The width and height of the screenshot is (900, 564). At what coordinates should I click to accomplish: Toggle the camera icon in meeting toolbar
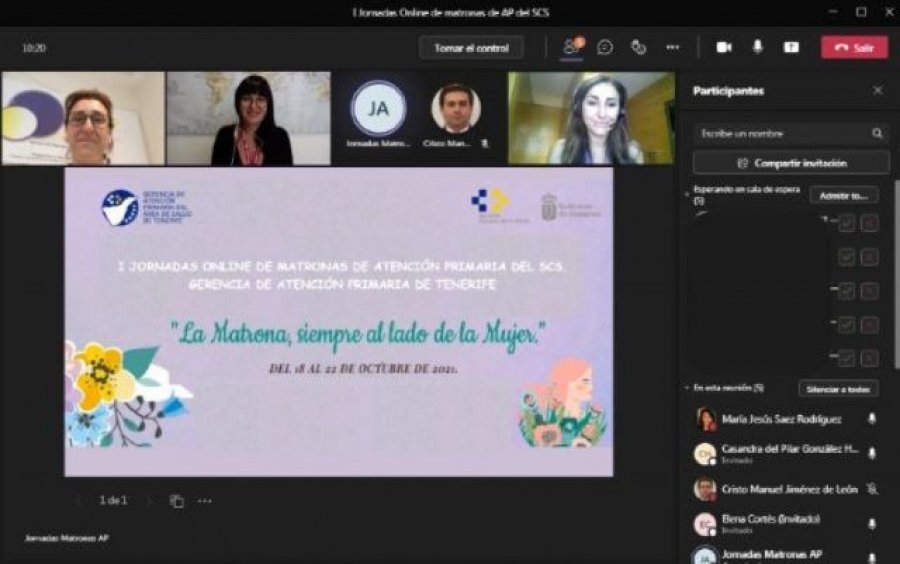click(724, 47)
